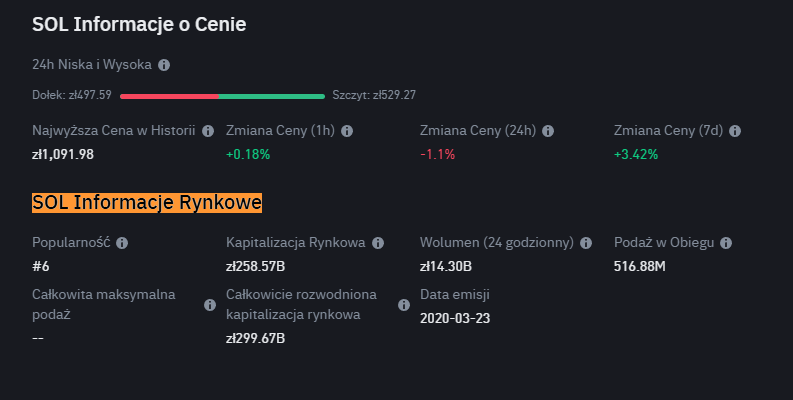793x400 pixels.
Task: Click the red part of 24h price range bar
Action: [x=168, y=96]
